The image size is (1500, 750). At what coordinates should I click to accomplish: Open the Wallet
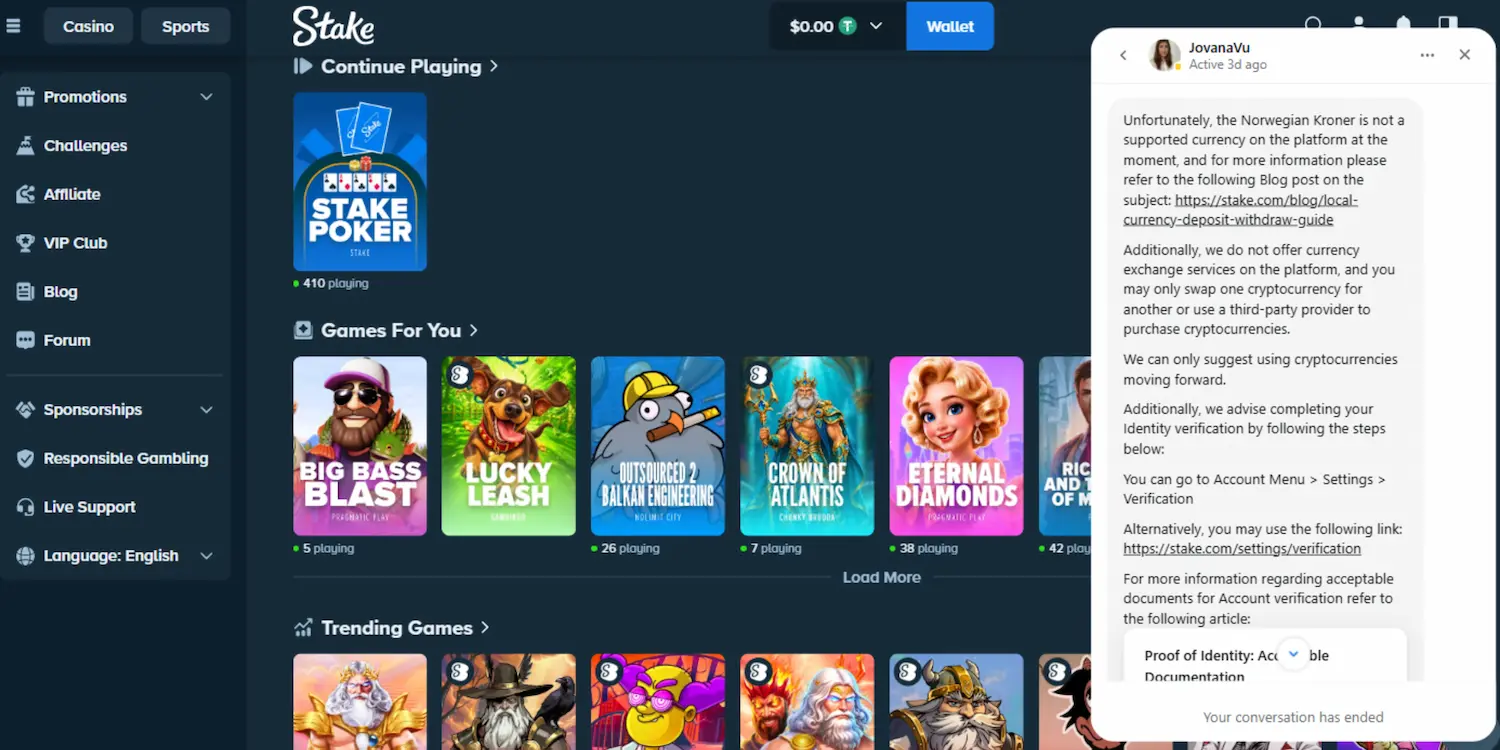(950, 26)
